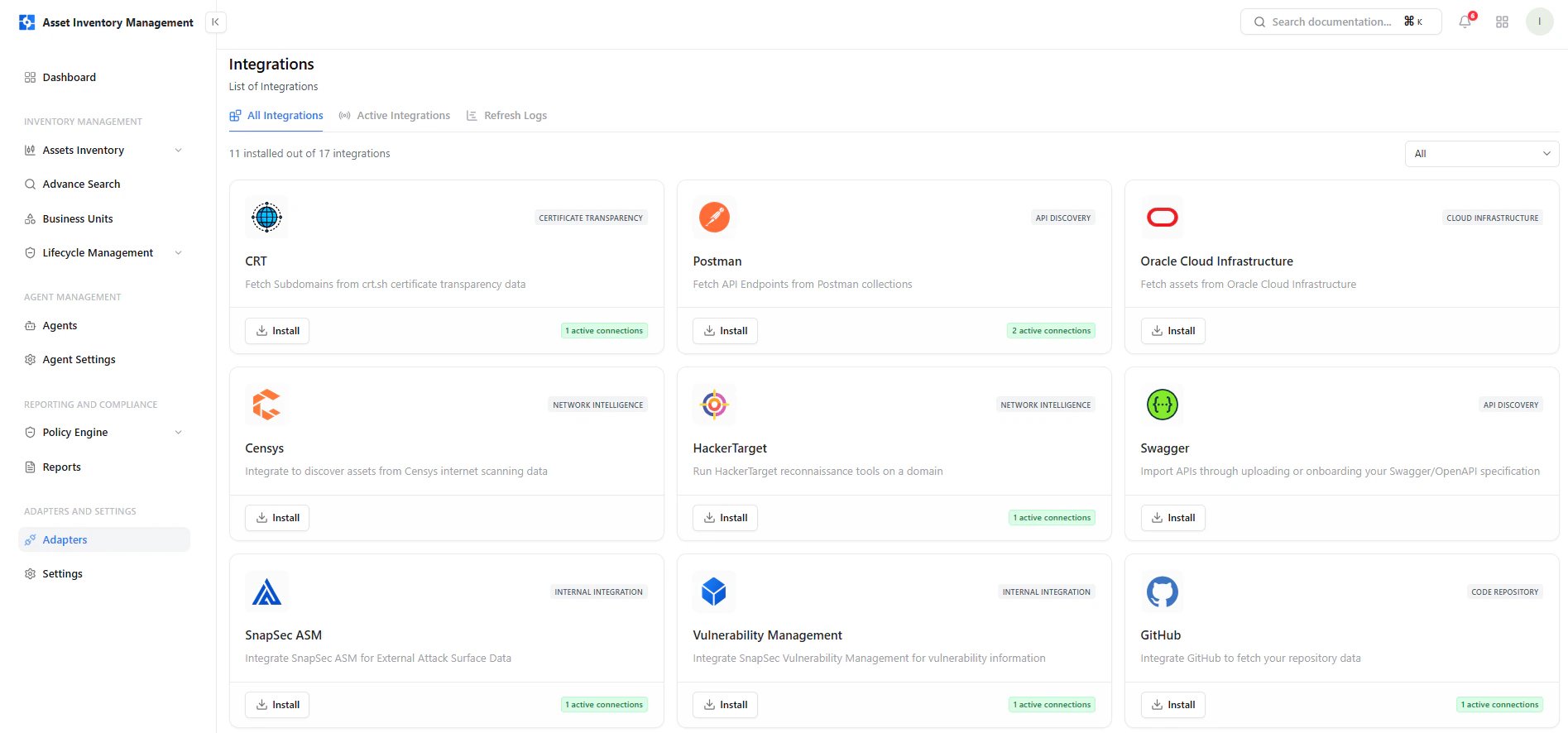Open the Refresh Logs tab

[506, 116]
